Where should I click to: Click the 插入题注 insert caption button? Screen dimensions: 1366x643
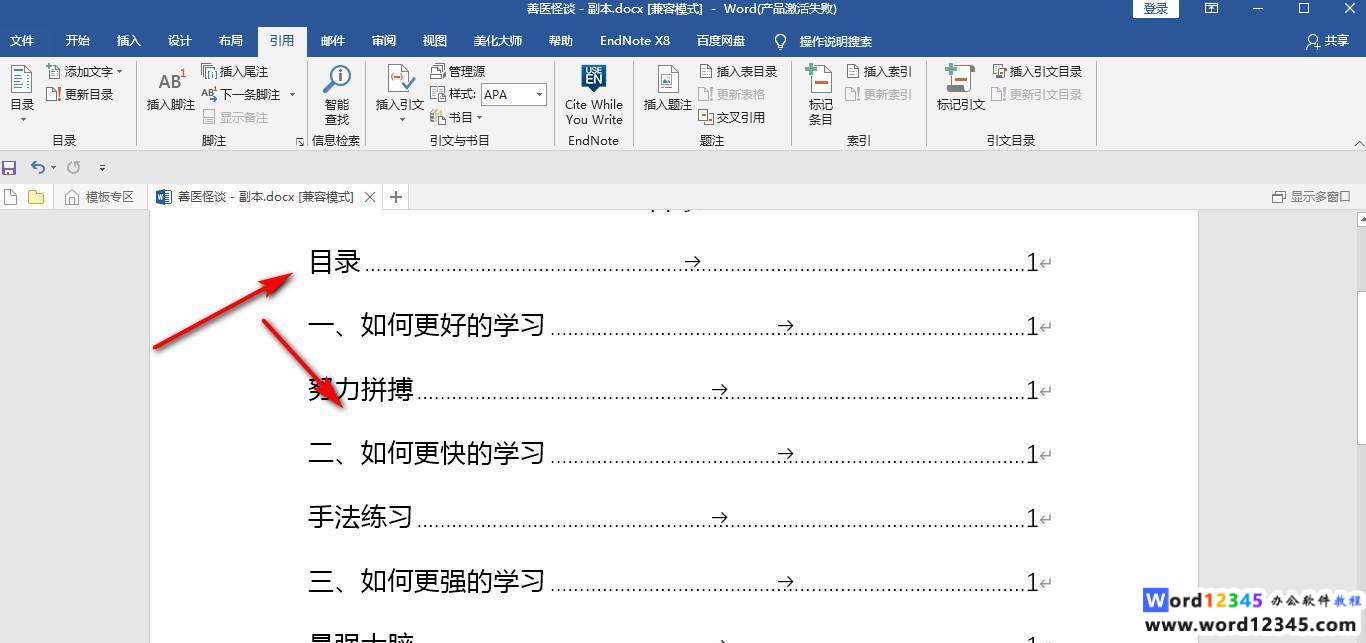coord(668,90)
